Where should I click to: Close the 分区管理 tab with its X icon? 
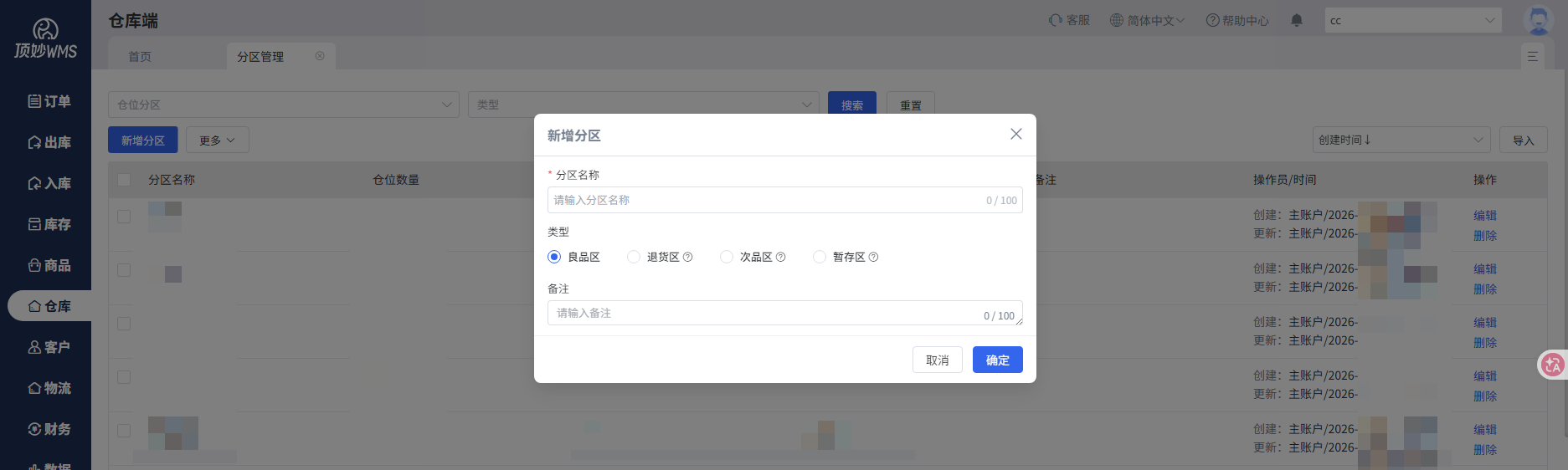320,56
